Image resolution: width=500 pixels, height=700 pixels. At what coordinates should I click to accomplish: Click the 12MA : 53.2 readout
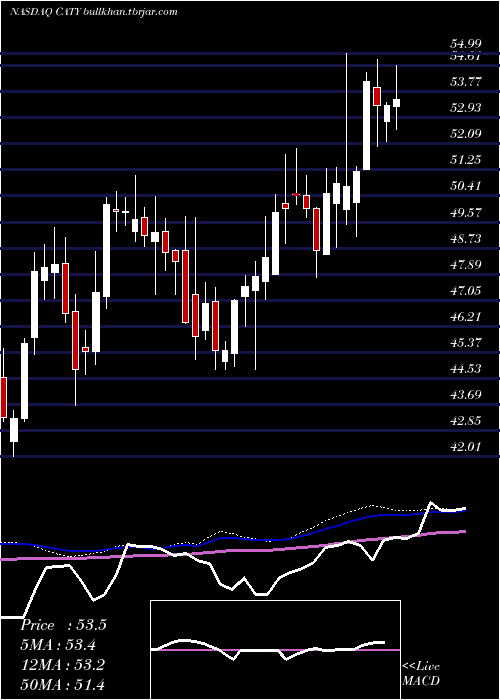pos(62,665)
